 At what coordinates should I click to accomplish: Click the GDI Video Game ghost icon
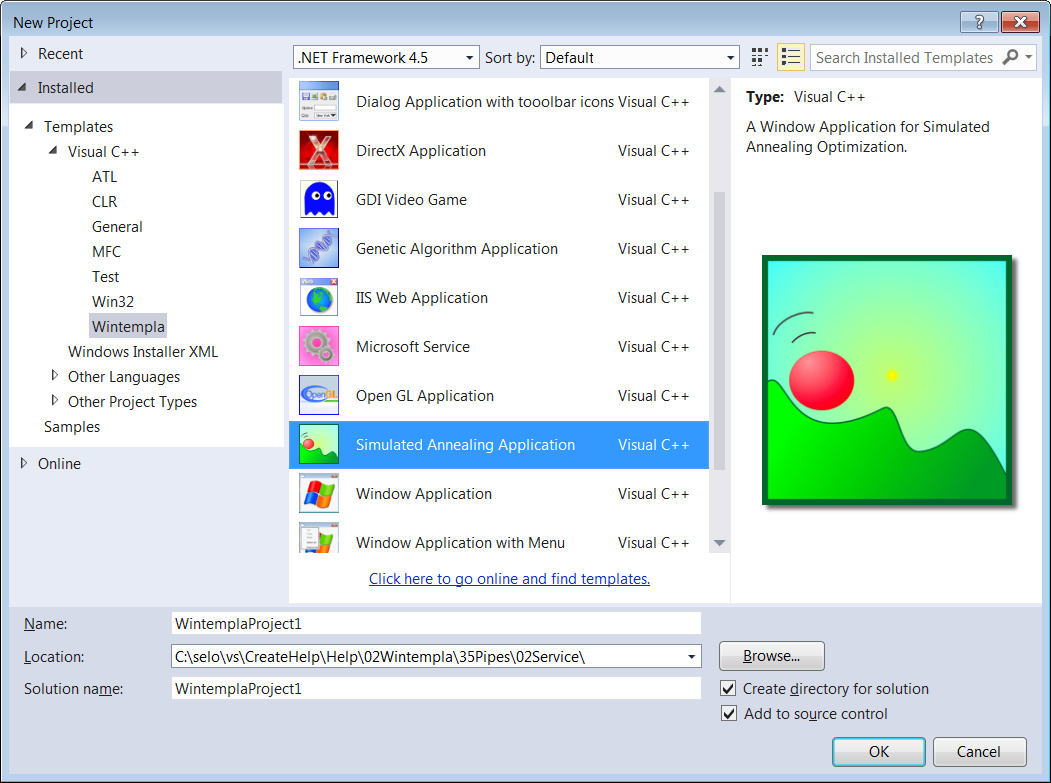point(318,199)
